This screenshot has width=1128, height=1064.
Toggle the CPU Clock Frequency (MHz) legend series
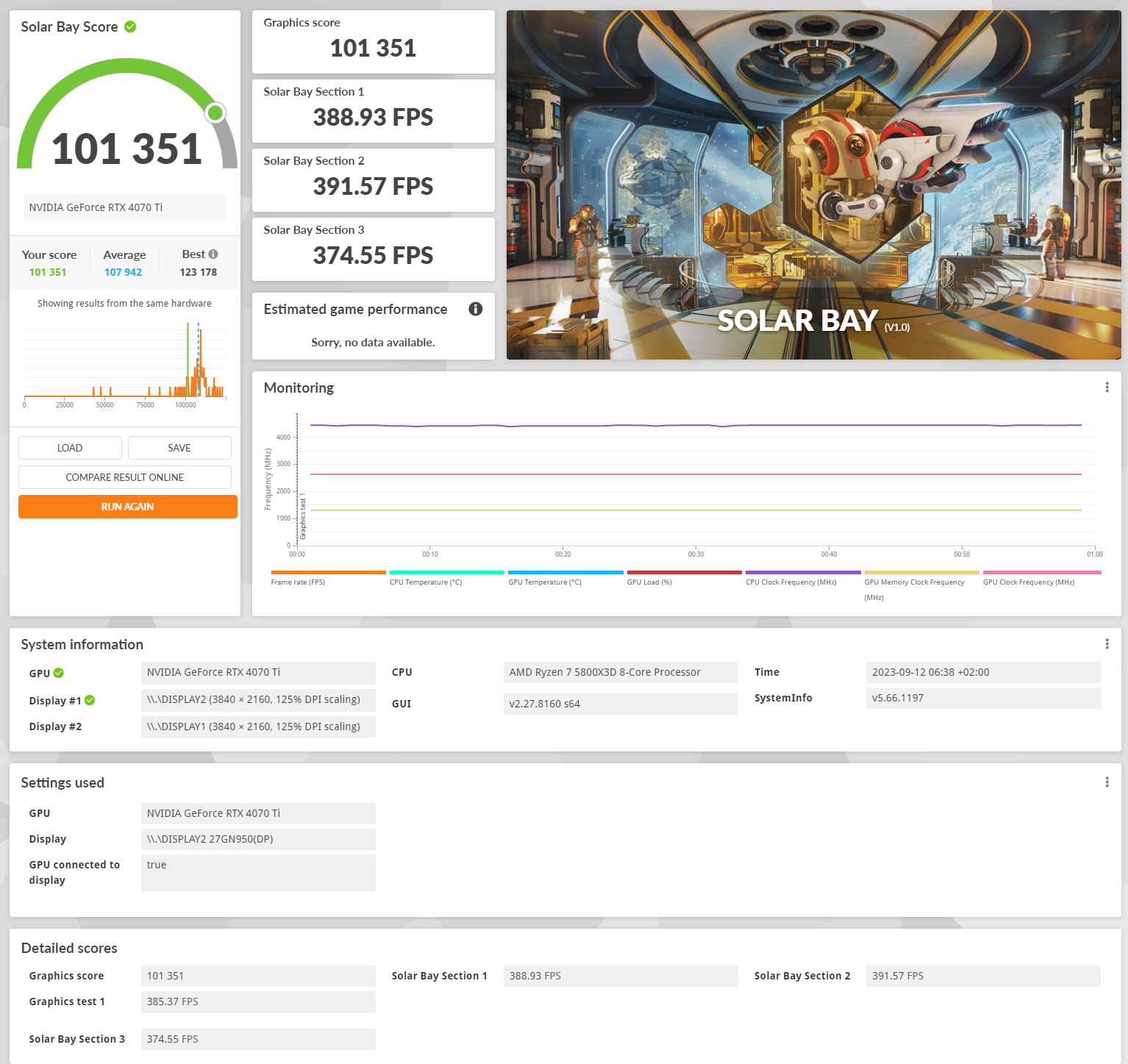click(803, 578)
